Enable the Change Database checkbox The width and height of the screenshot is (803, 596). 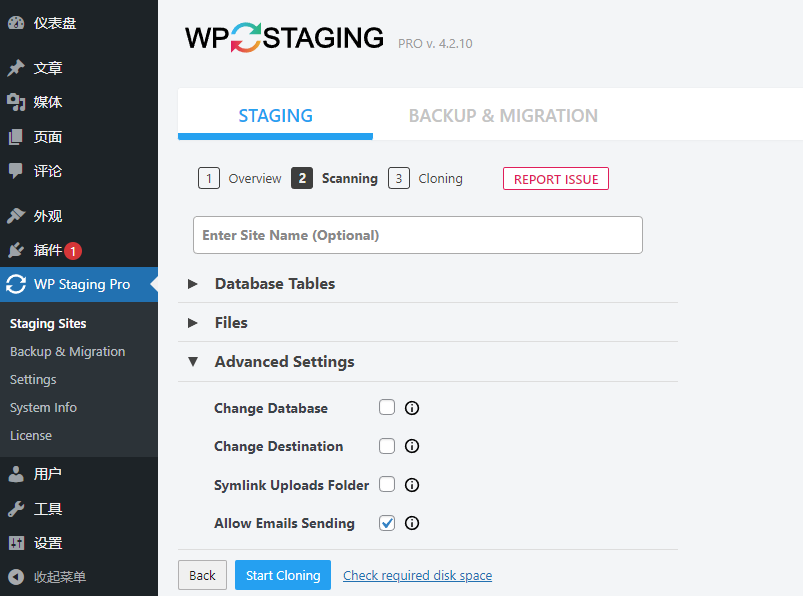pos(387,407)
